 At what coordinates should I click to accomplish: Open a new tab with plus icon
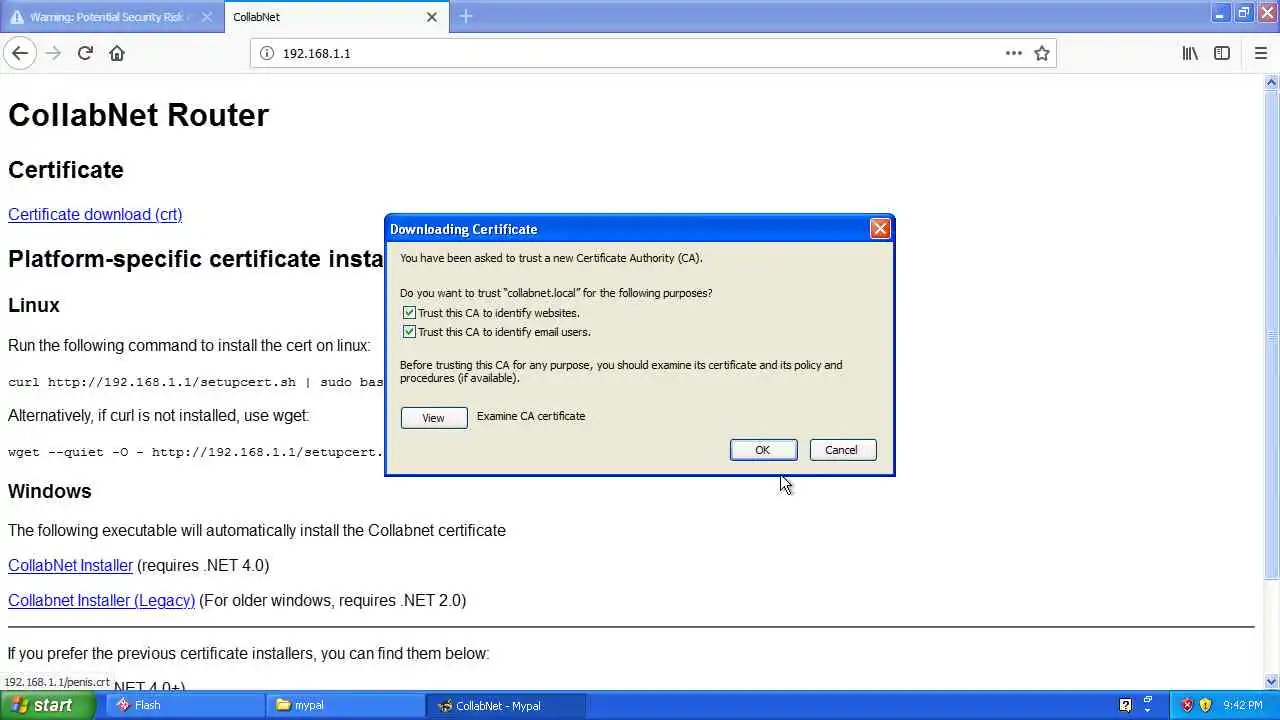[466, 16]
